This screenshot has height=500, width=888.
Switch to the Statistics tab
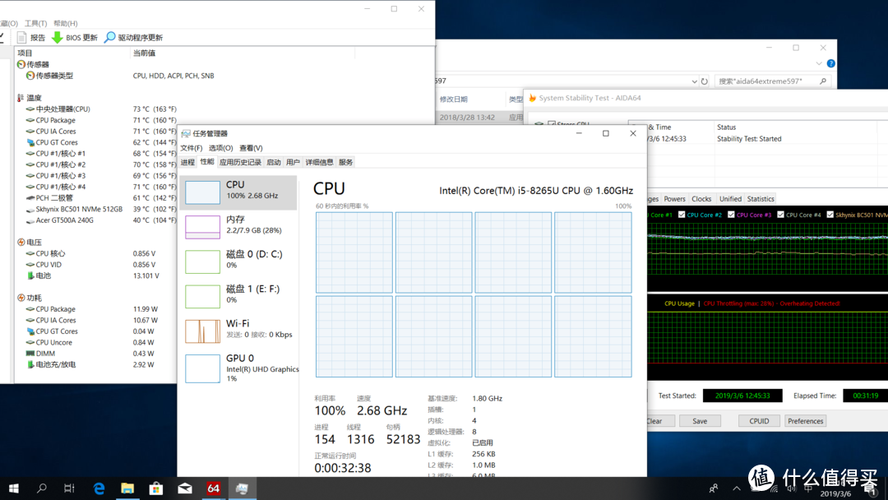click(x=760, y=199)
